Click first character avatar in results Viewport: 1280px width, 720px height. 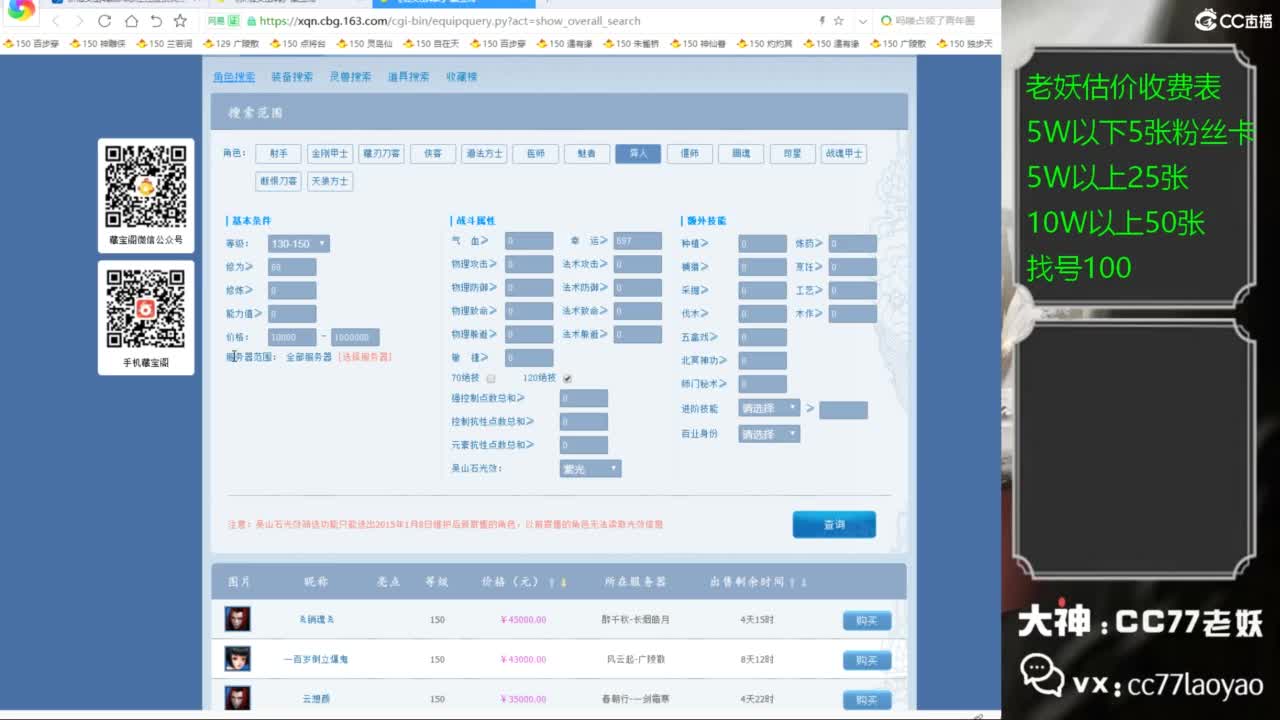237,619
